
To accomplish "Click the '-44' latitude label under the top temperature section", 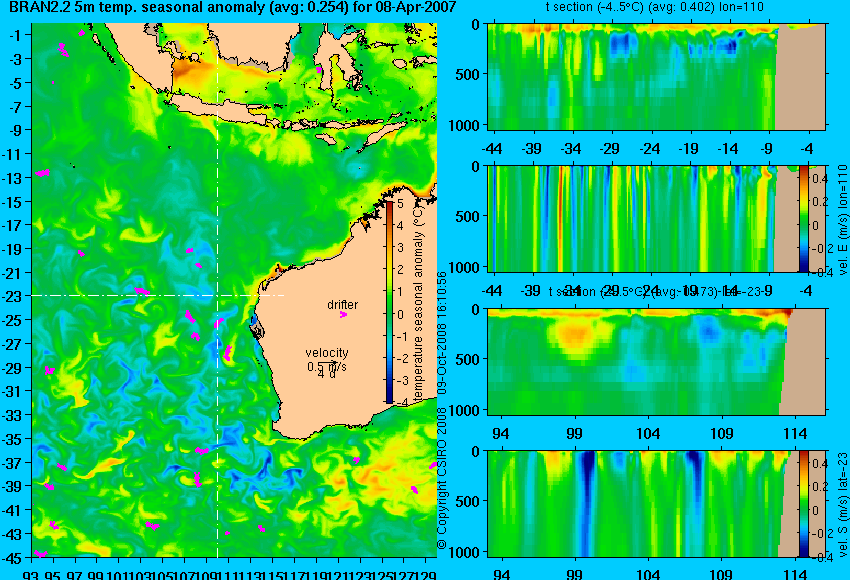I will click(x=492, y=149).
